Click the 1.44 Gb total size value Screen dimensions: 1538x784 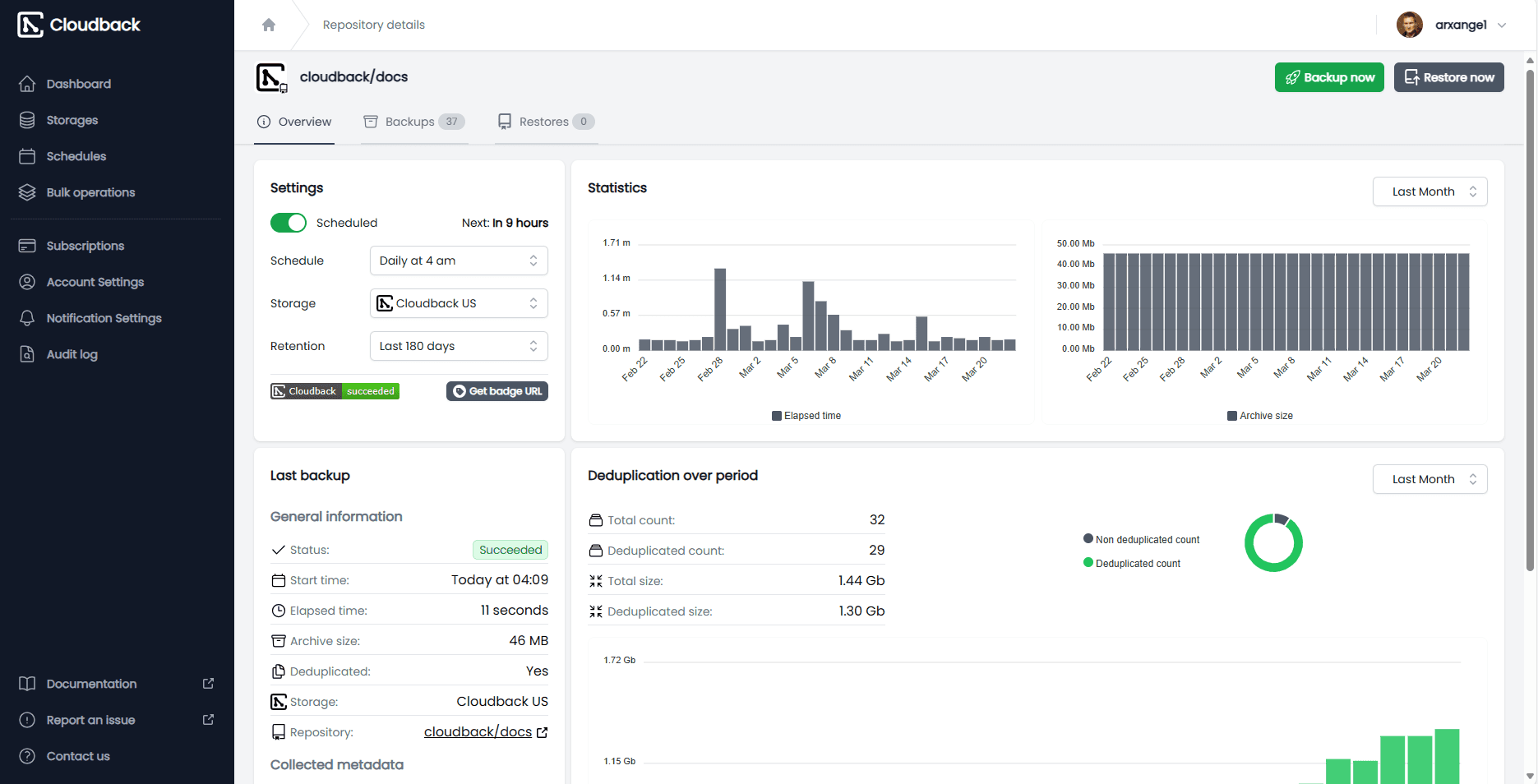[861, 581]
